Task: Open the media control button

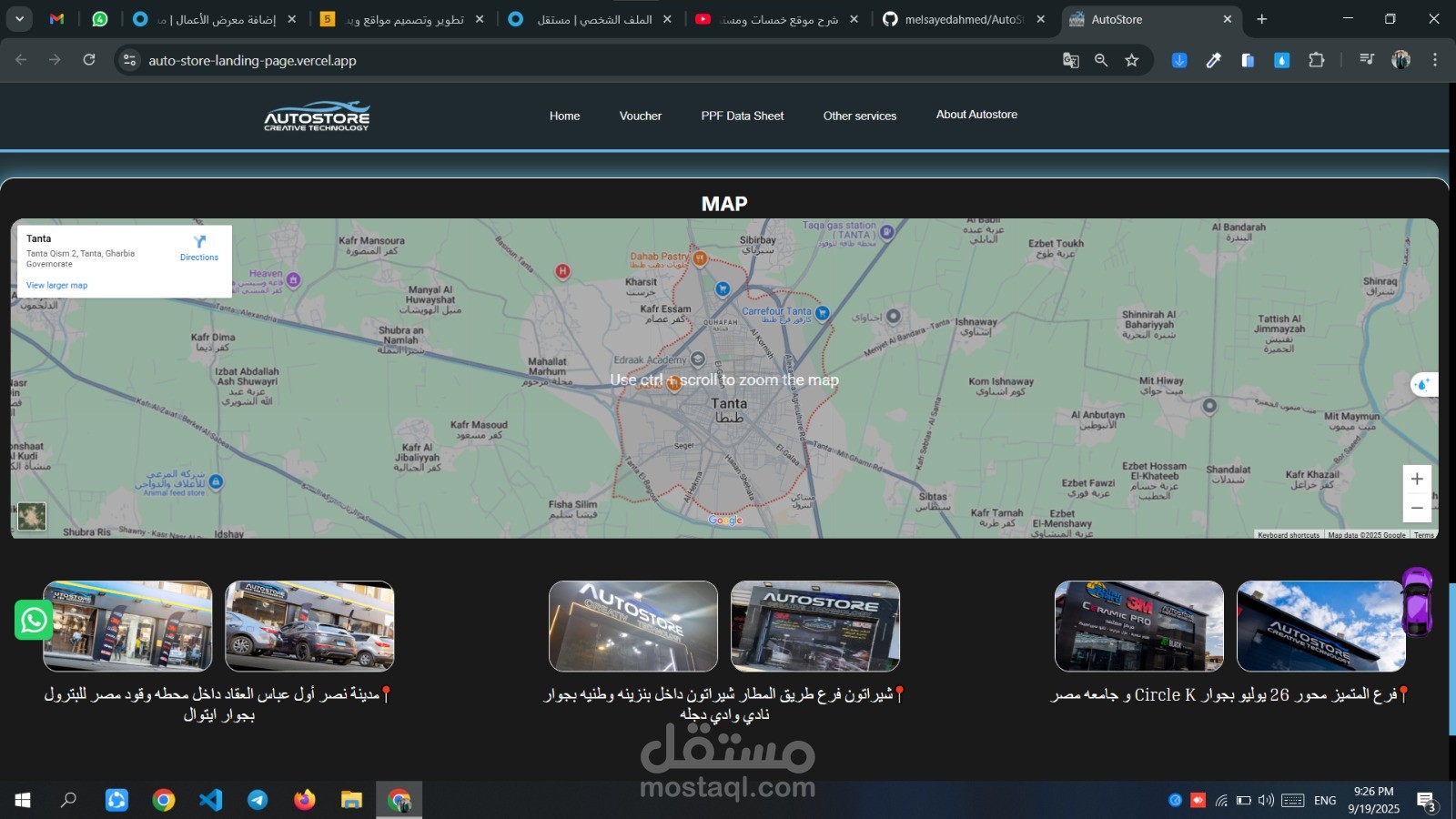Action: [x=1366, y=60]
